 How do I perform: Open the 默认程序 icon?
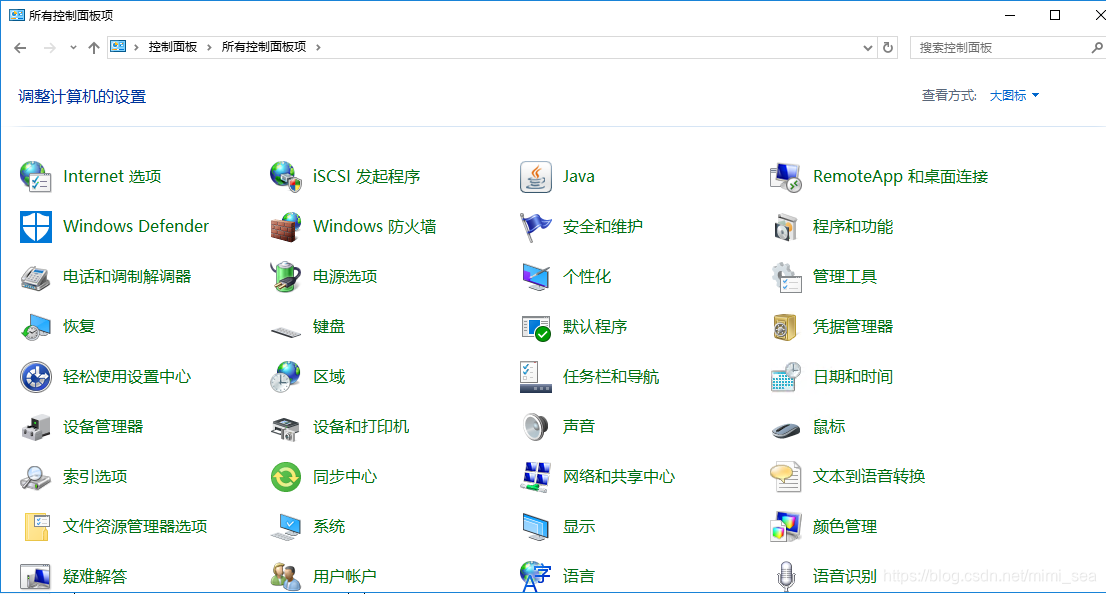[535, 327]
